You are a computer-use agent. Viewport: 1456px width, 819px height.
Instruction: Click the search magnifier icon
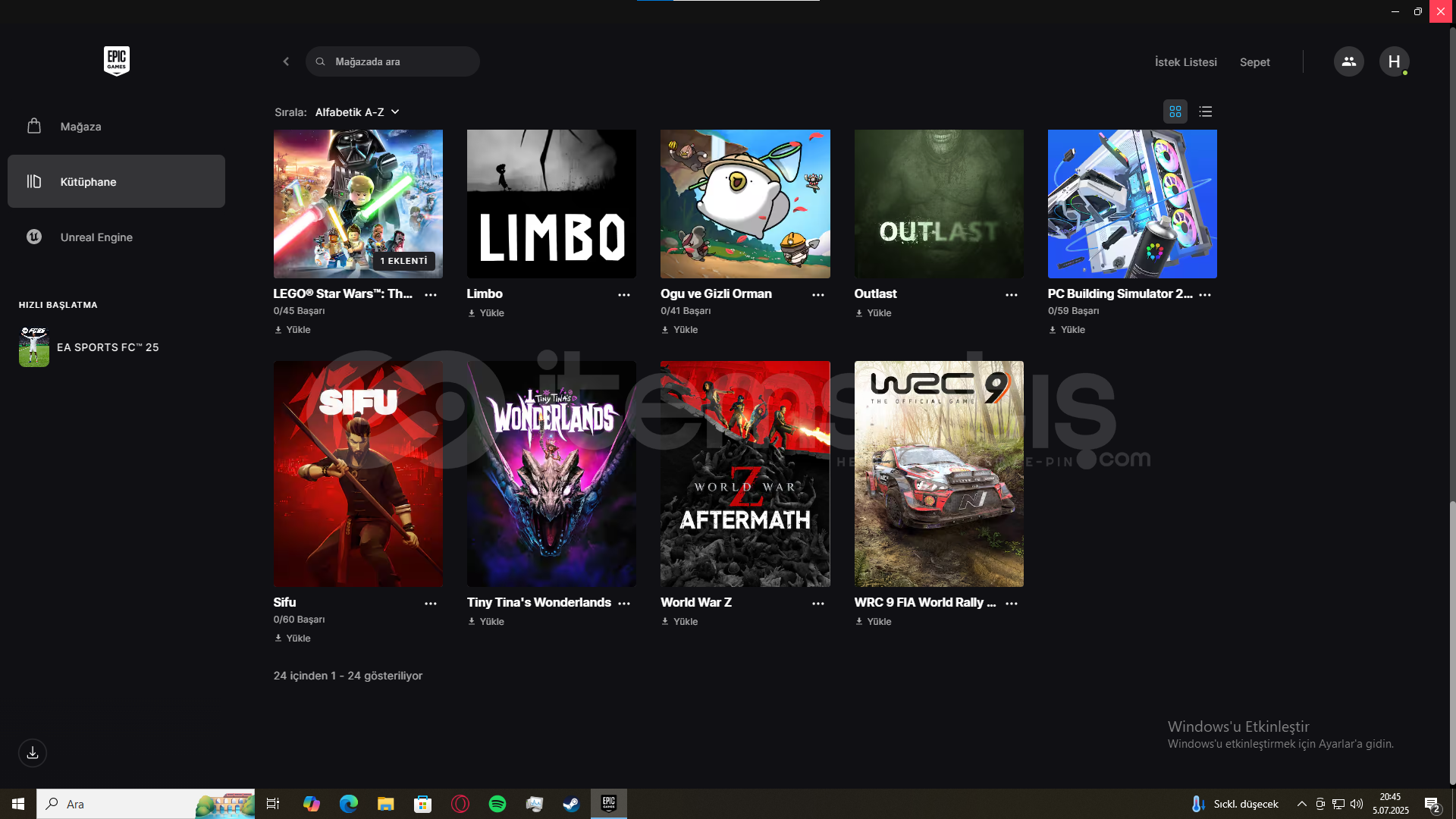pyautogui.click(x=321, y=61)
